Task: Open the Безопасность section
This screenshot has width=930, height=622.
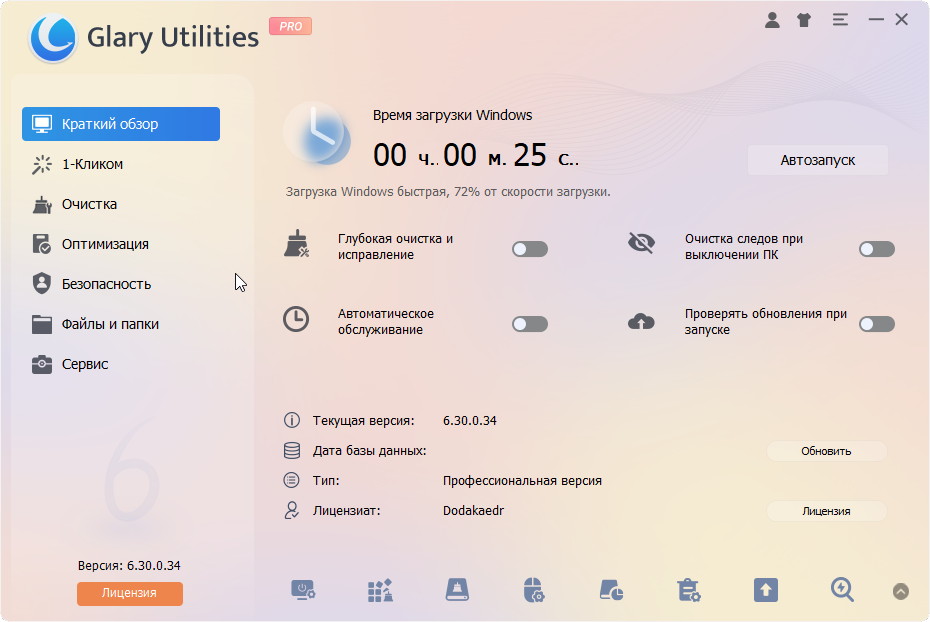Action: coord(121,284)
